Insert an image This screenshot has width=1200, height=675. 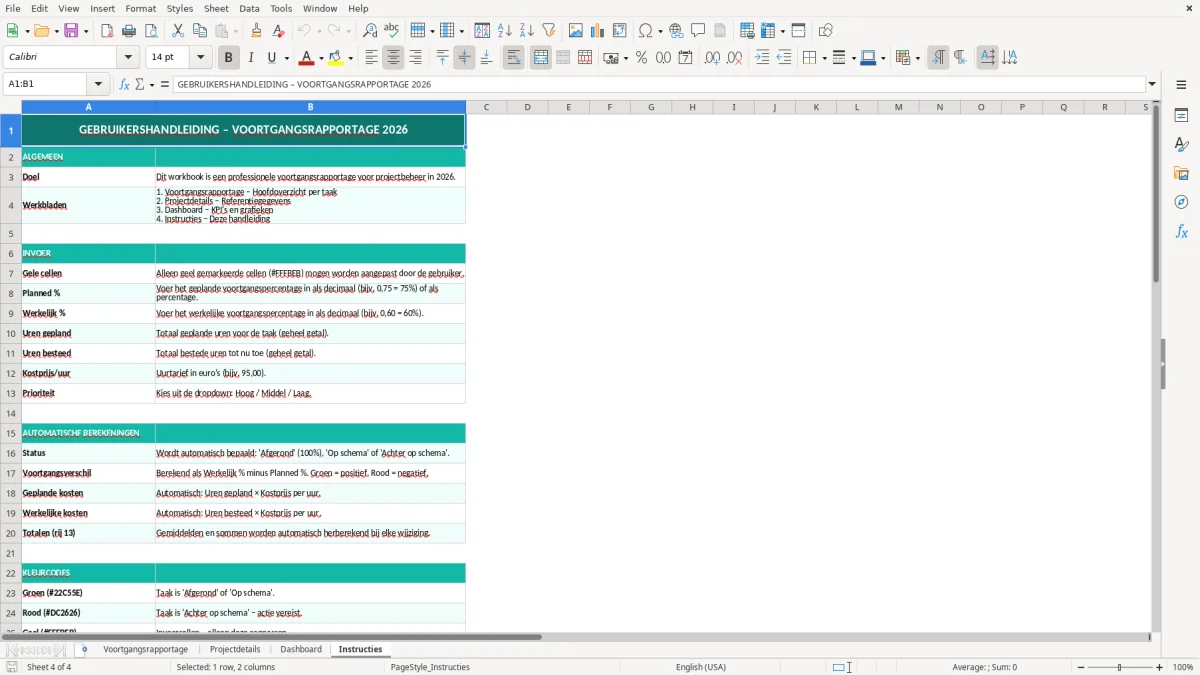click(x=577, y=31)
